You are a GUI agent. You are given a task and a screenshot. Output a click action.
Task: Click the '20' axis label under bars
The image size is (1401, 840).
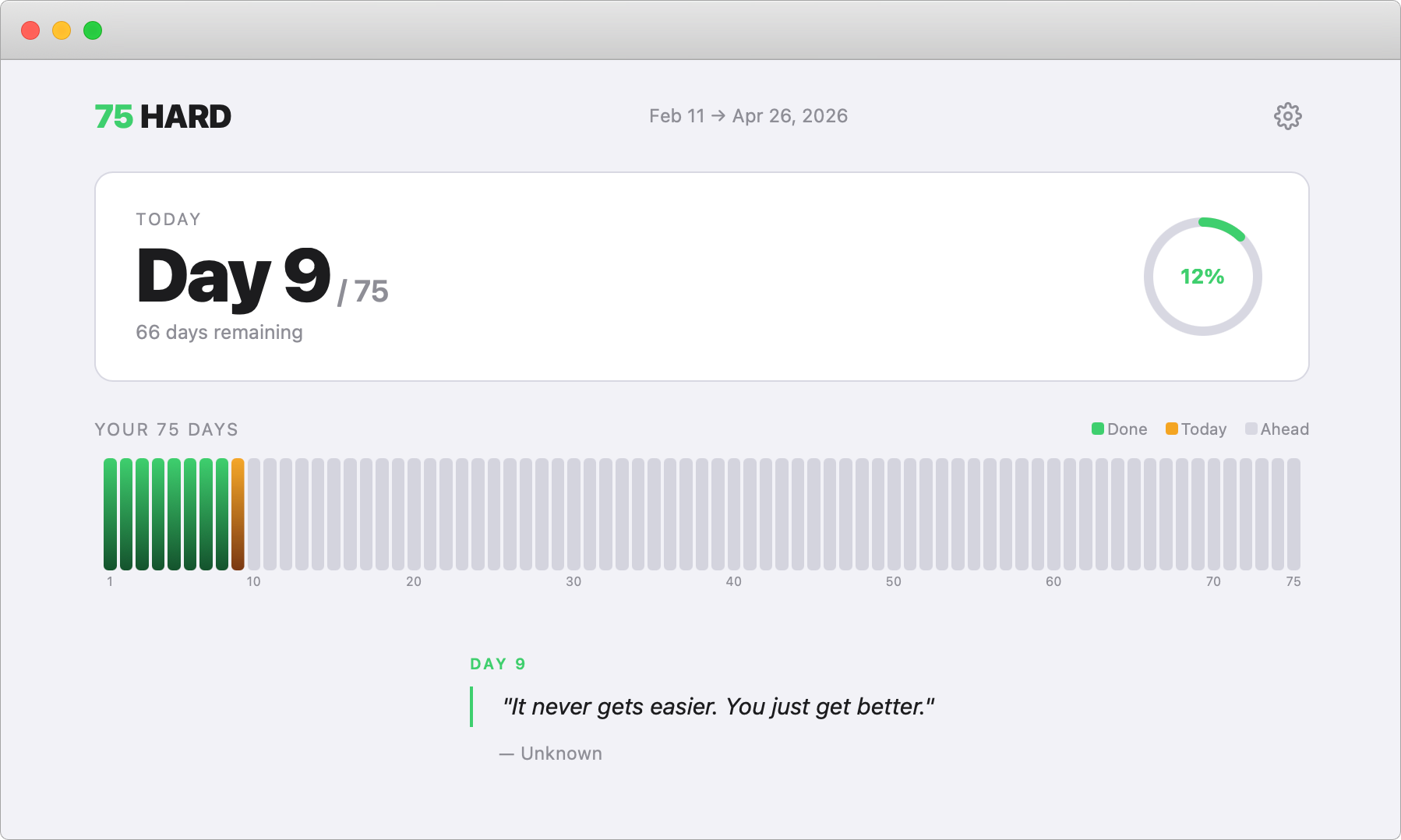coord(413,581)
